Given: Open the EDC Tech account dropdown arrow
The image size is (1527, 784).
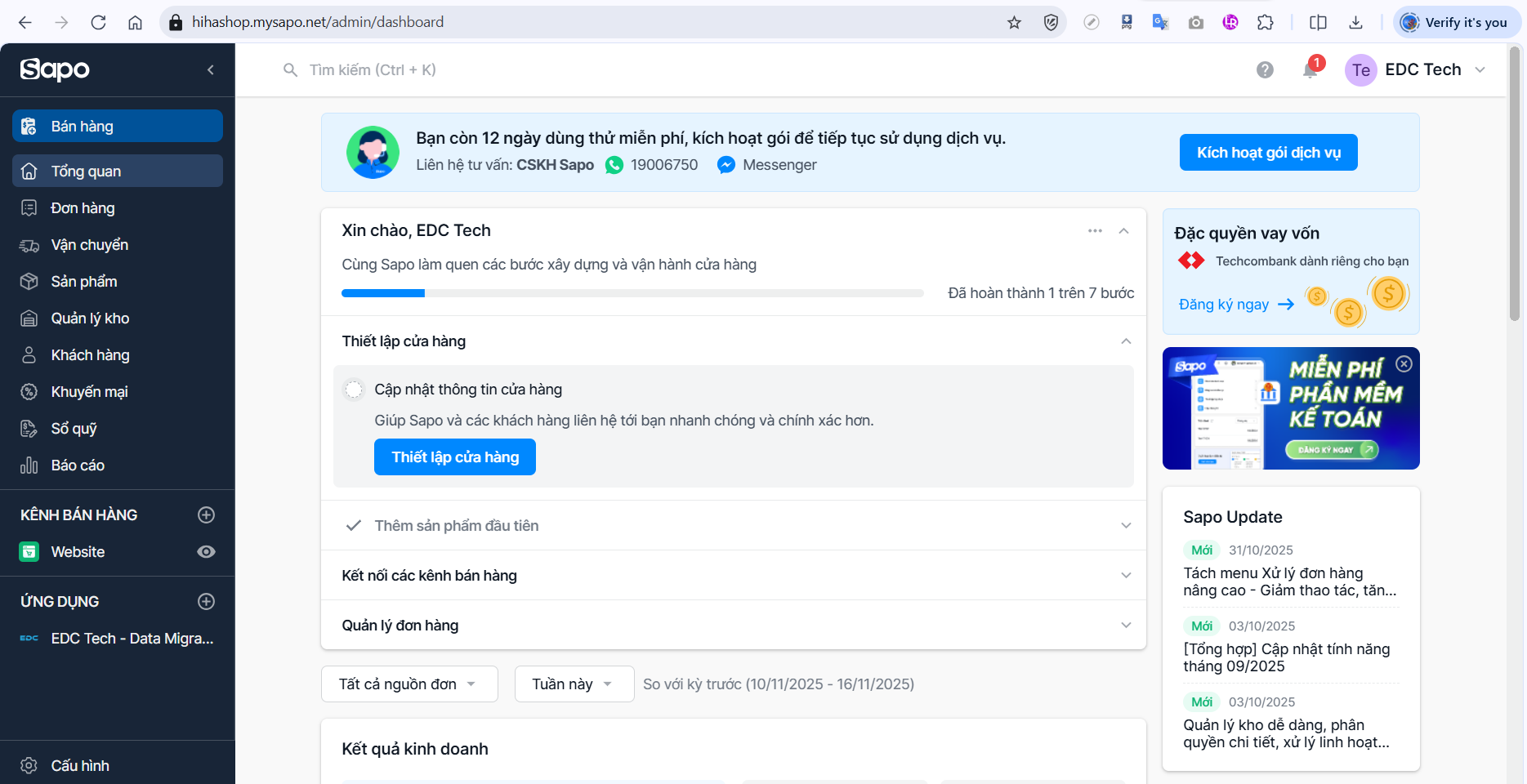Looking at the screenshot, I should 1480,70.
